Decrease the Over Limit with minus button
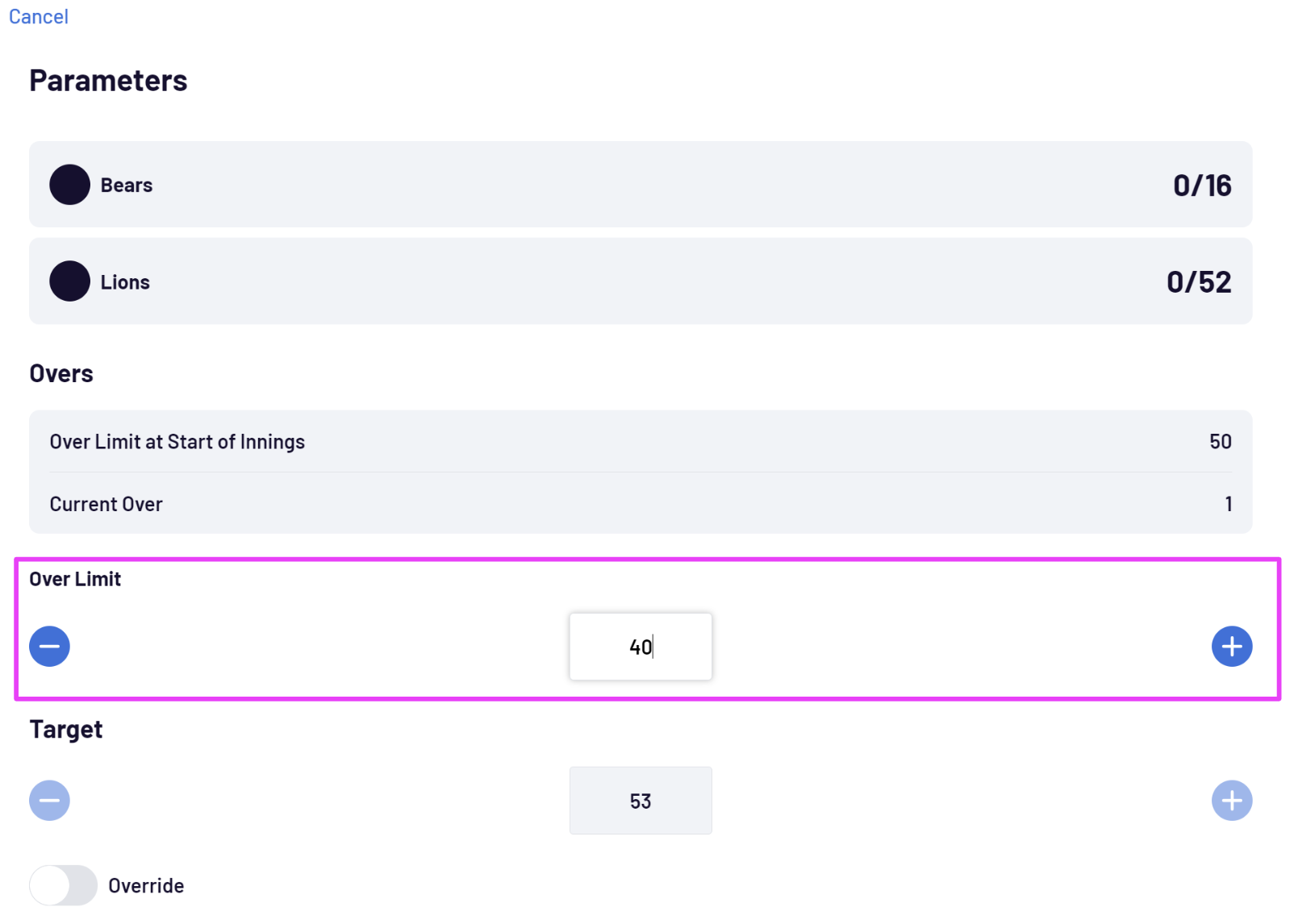 click(50, 647)
